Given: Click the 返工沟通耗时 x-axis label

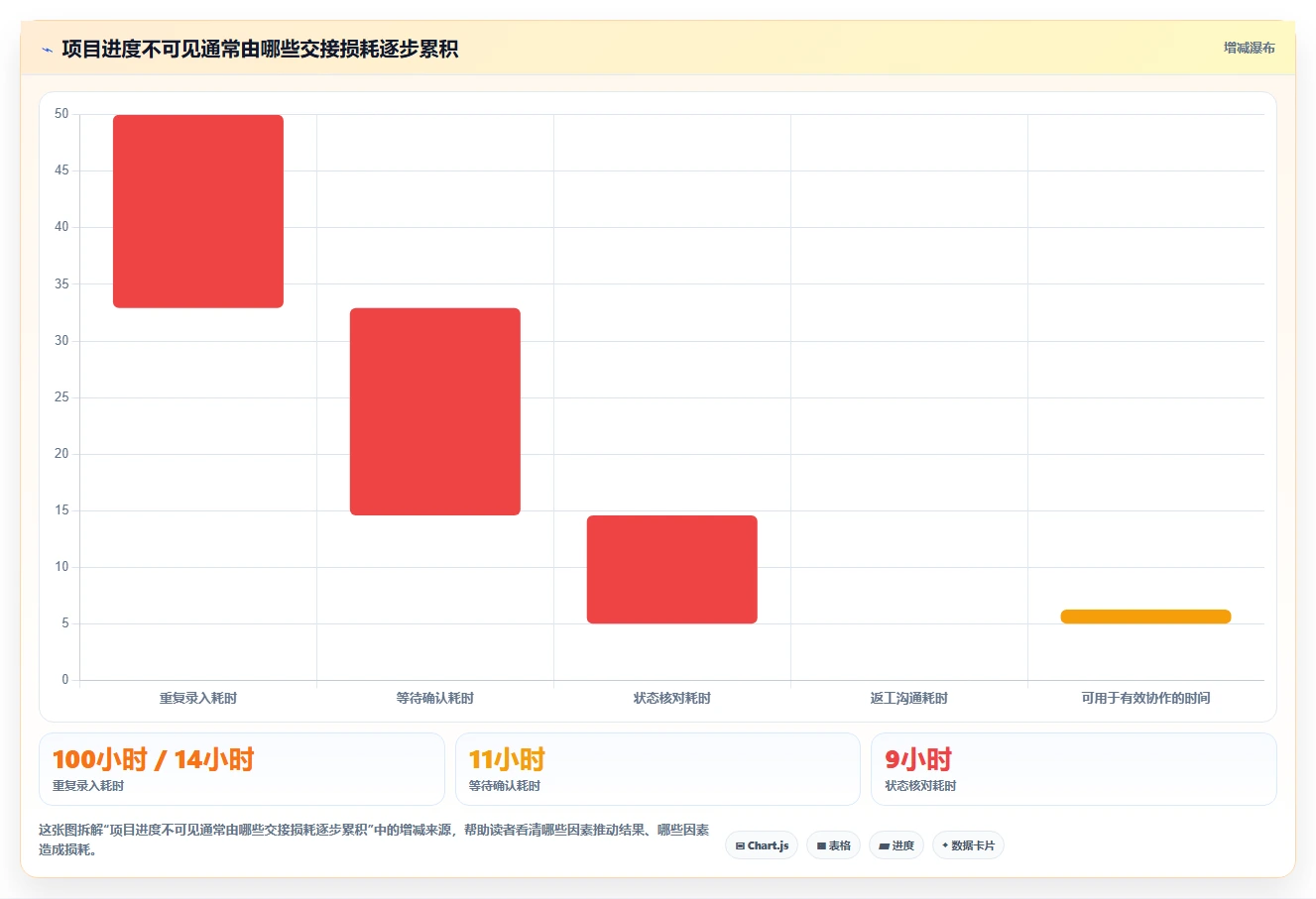Looking at the screenshot, I should (x=909, y=698).
